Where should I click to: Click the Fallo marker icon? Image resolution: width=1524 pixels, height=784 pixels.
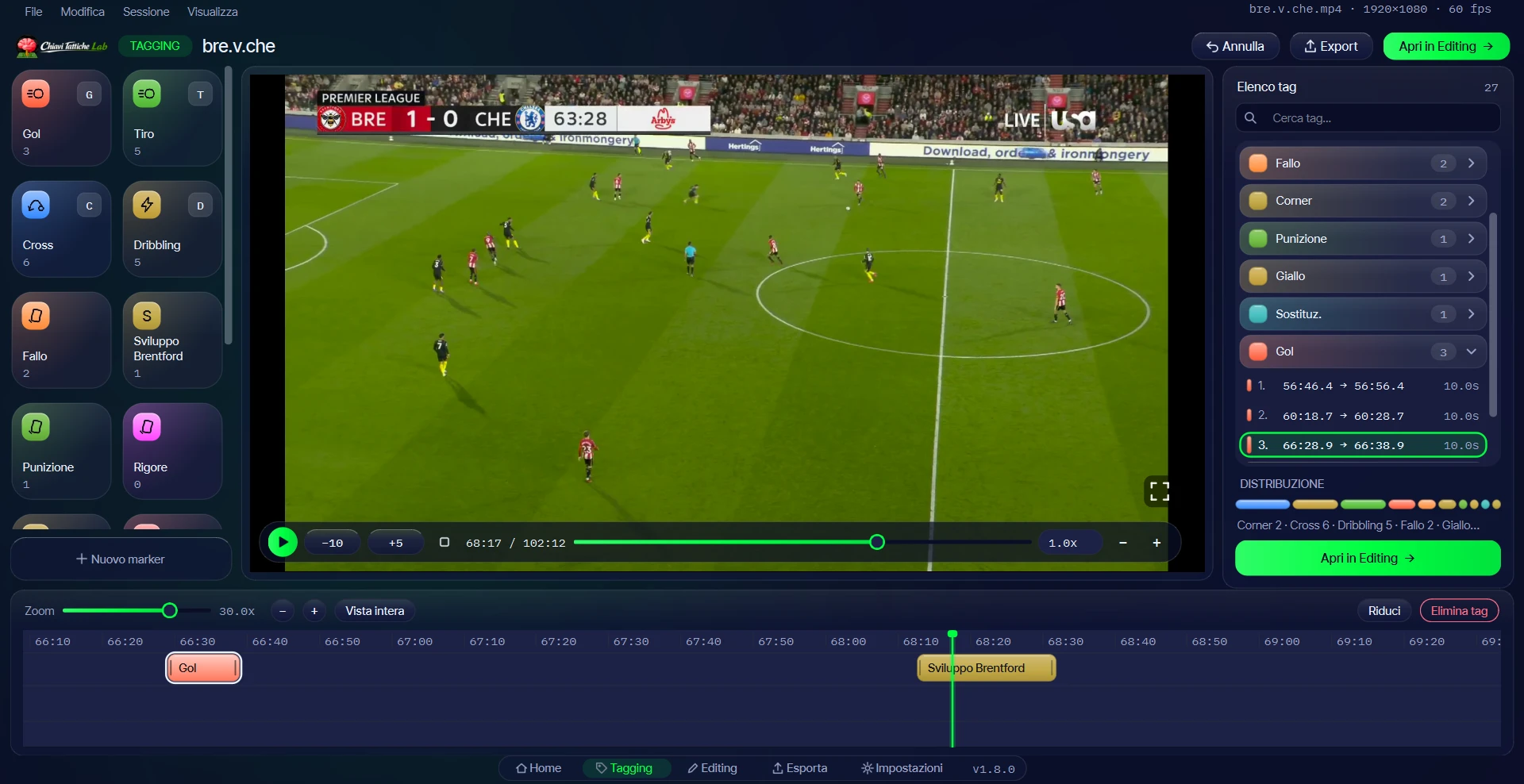coord(36,316)
